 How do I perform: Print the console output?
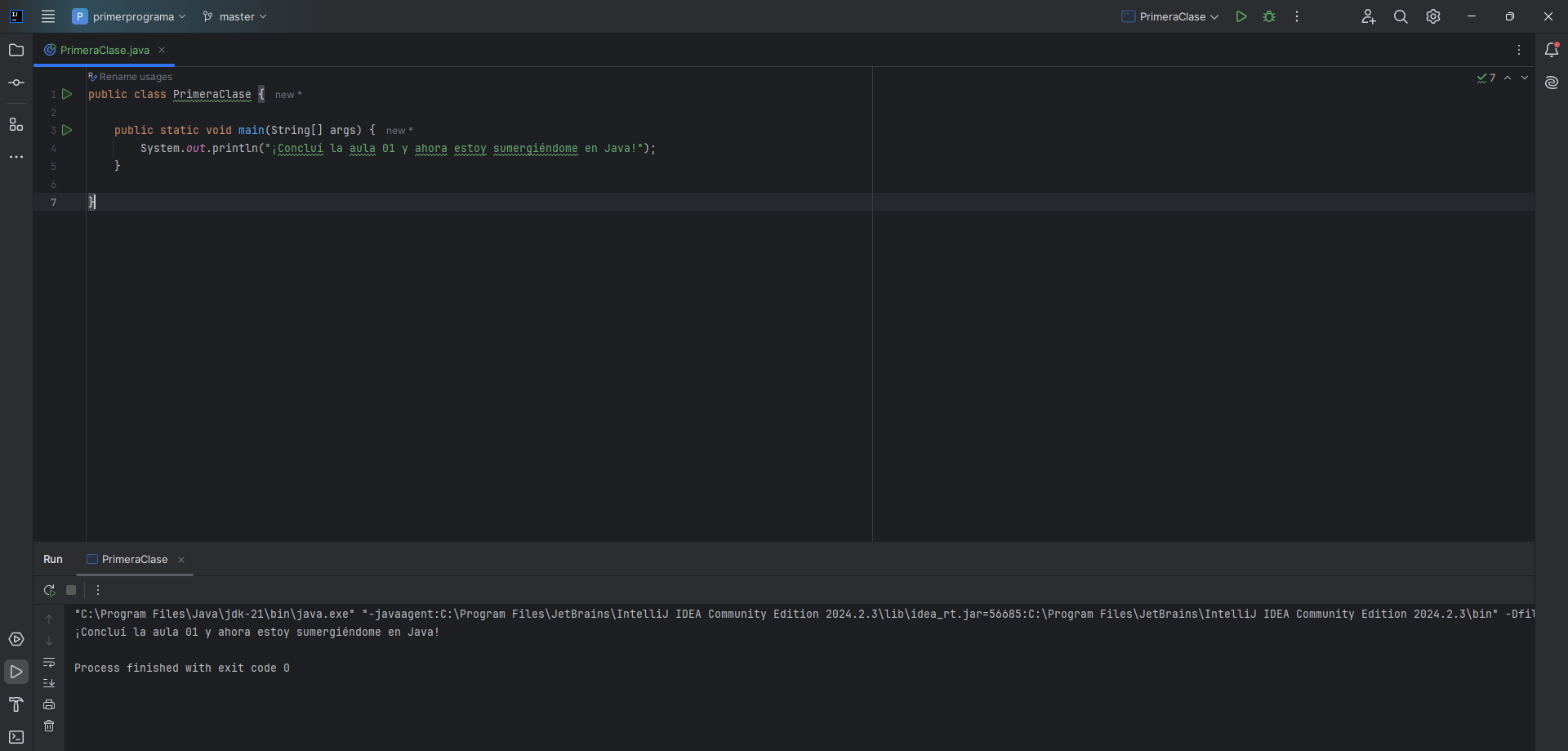[x=49, y=704]
